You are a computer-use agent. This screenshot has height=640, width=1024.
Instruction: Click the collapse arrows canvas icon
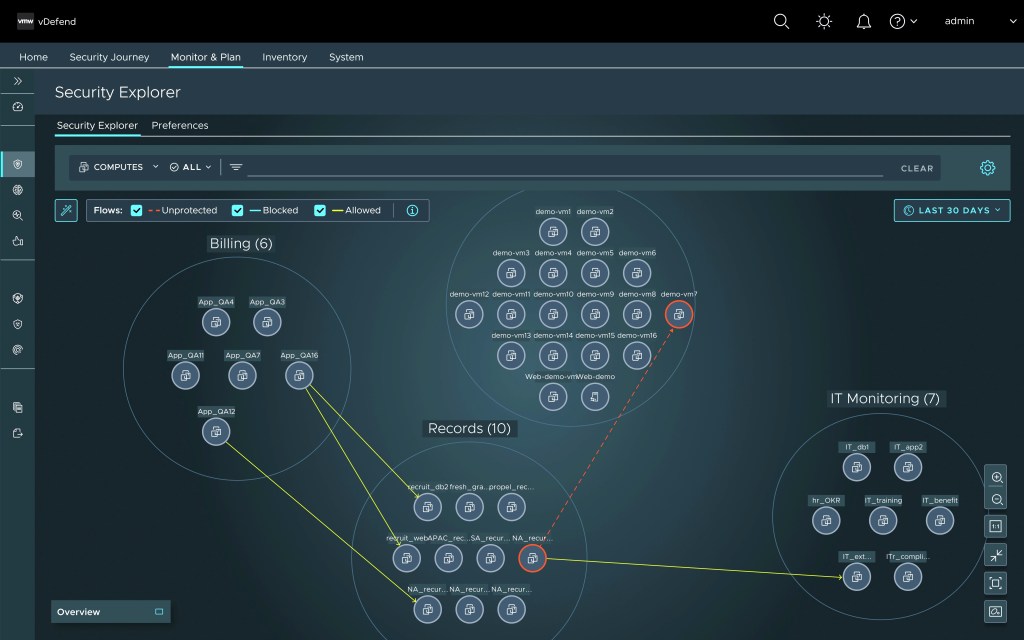coord(995,555)
